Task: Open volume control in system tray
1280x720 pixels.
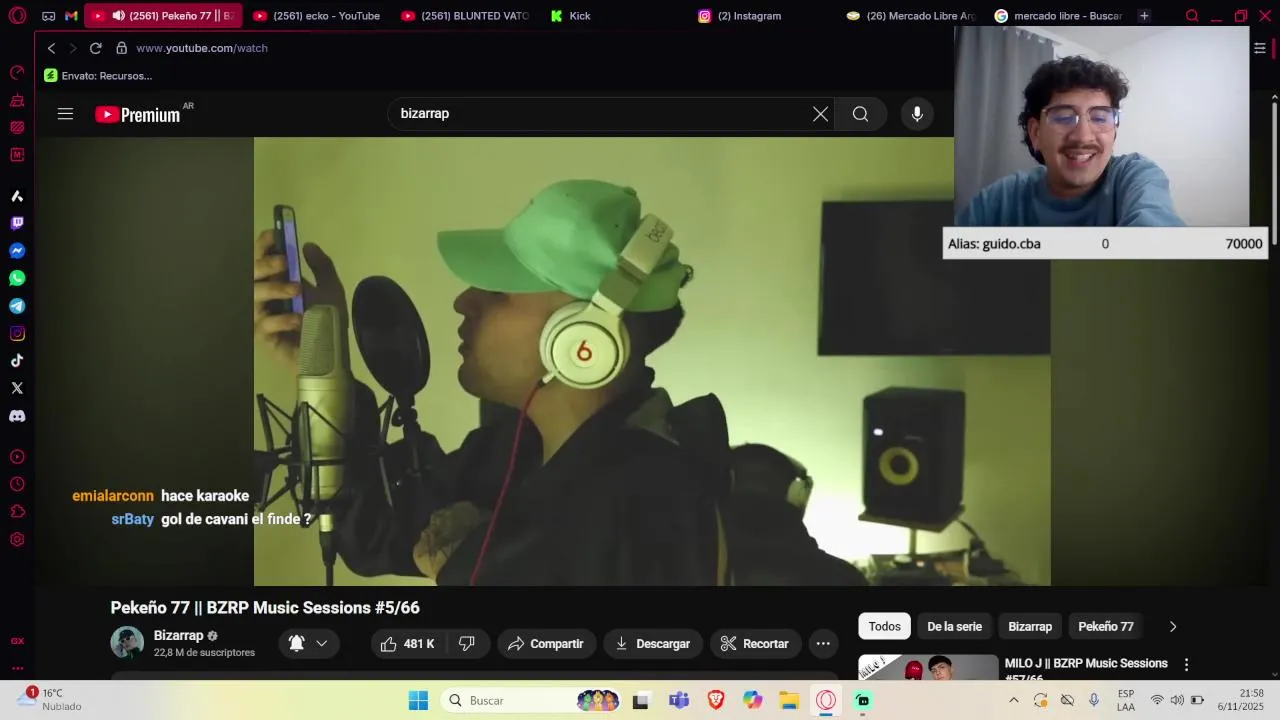Action: coord(1177,700)
